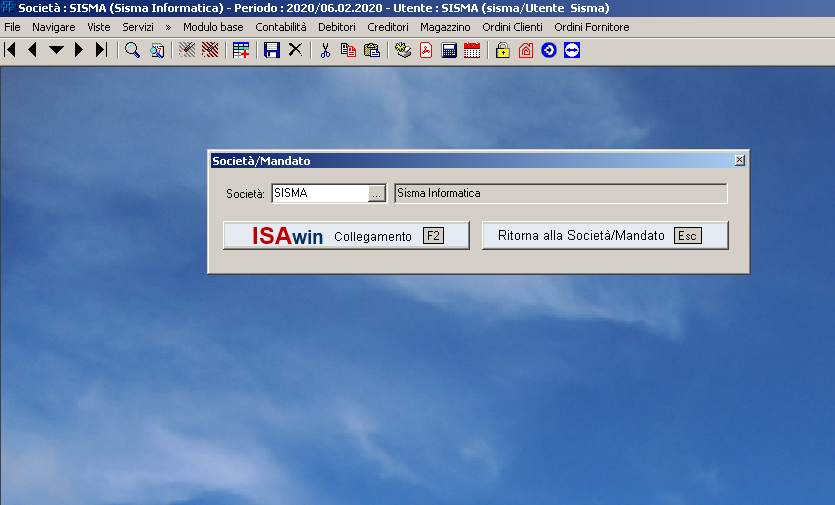Jump to the last record arrow
The width and height of the screenshot is (835, 505).
tap(101, 50)
